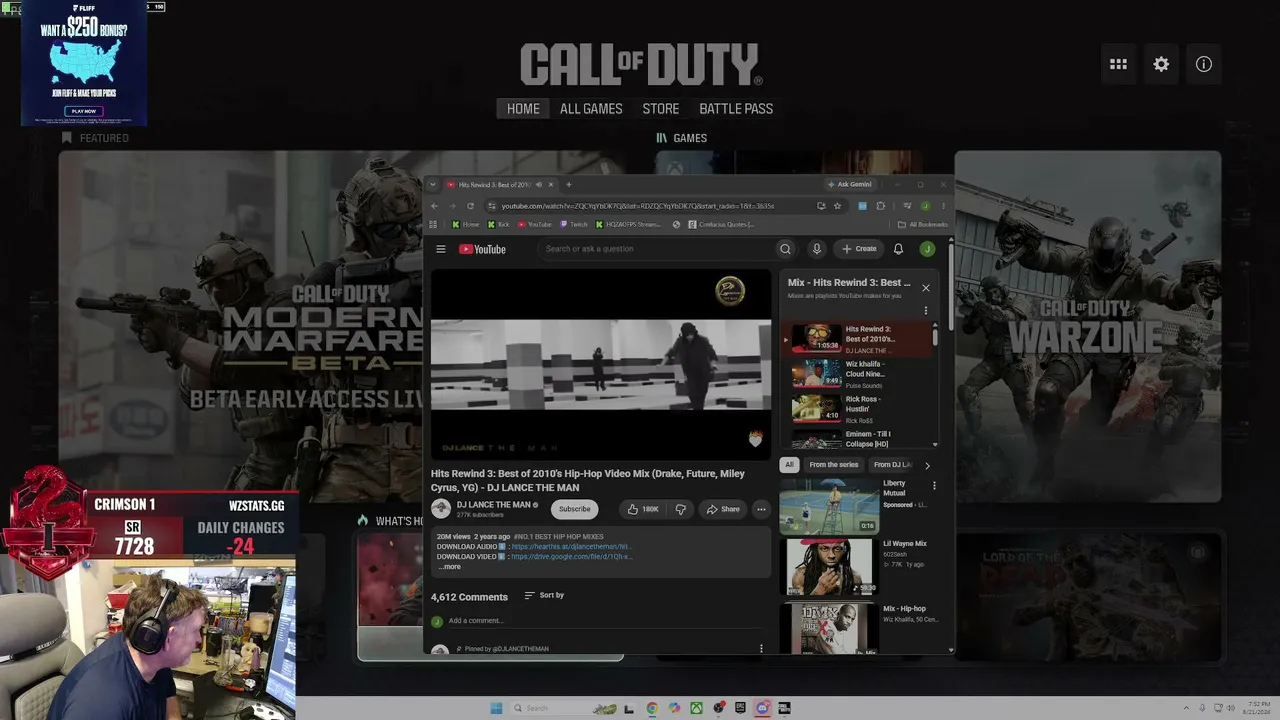The width and height of the screenshot is (1280, 720).
Task: Select the All filter chip
Action: point(789,465)
